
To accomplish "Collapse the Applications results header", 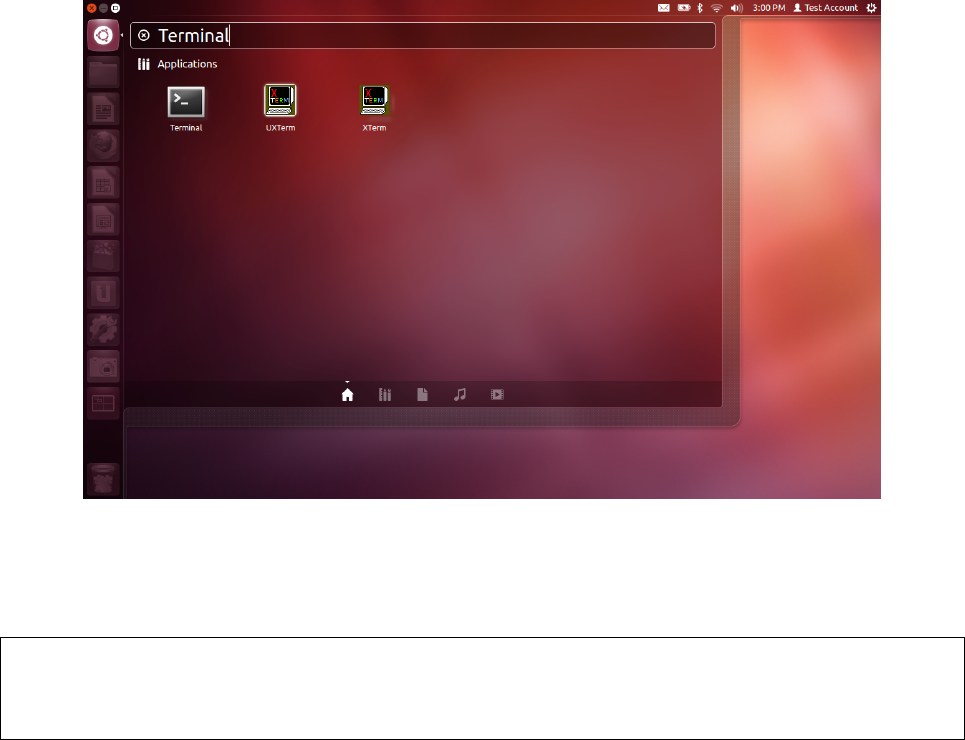I will coord(177,64).
